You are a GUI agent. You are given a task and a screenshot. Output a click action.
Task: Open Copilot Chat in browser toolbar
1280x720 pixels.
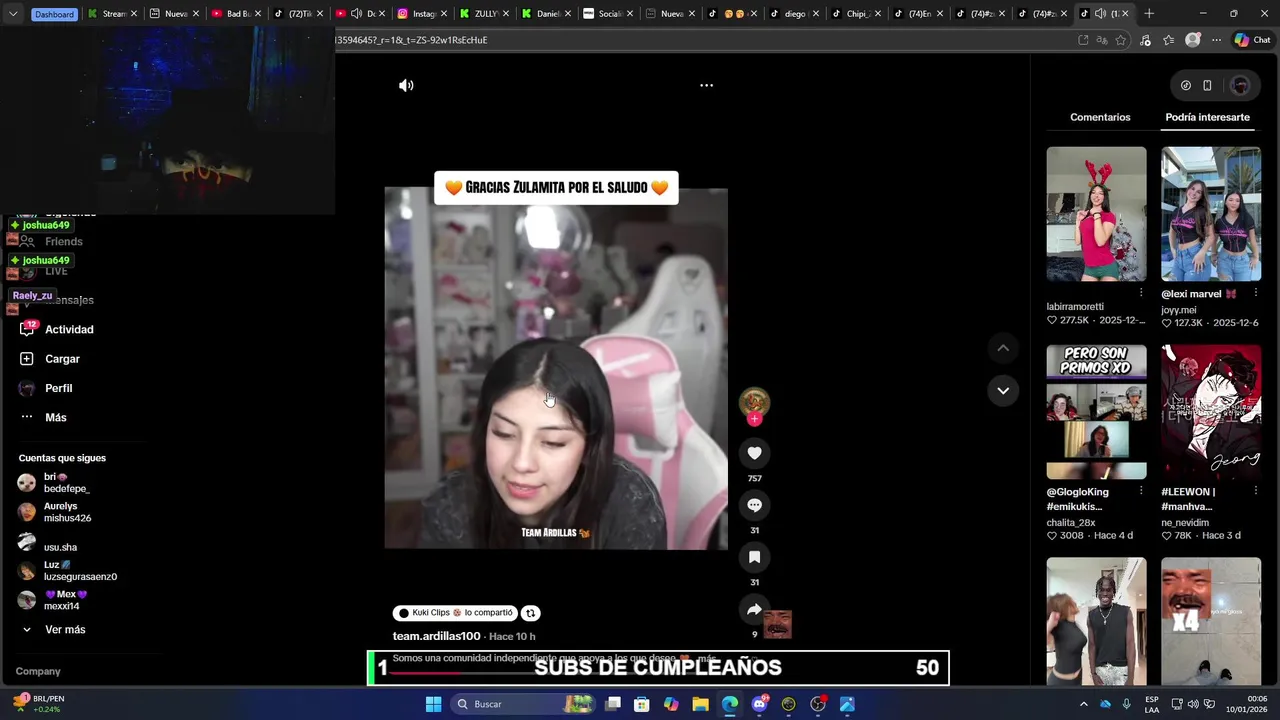(1252, 40)
